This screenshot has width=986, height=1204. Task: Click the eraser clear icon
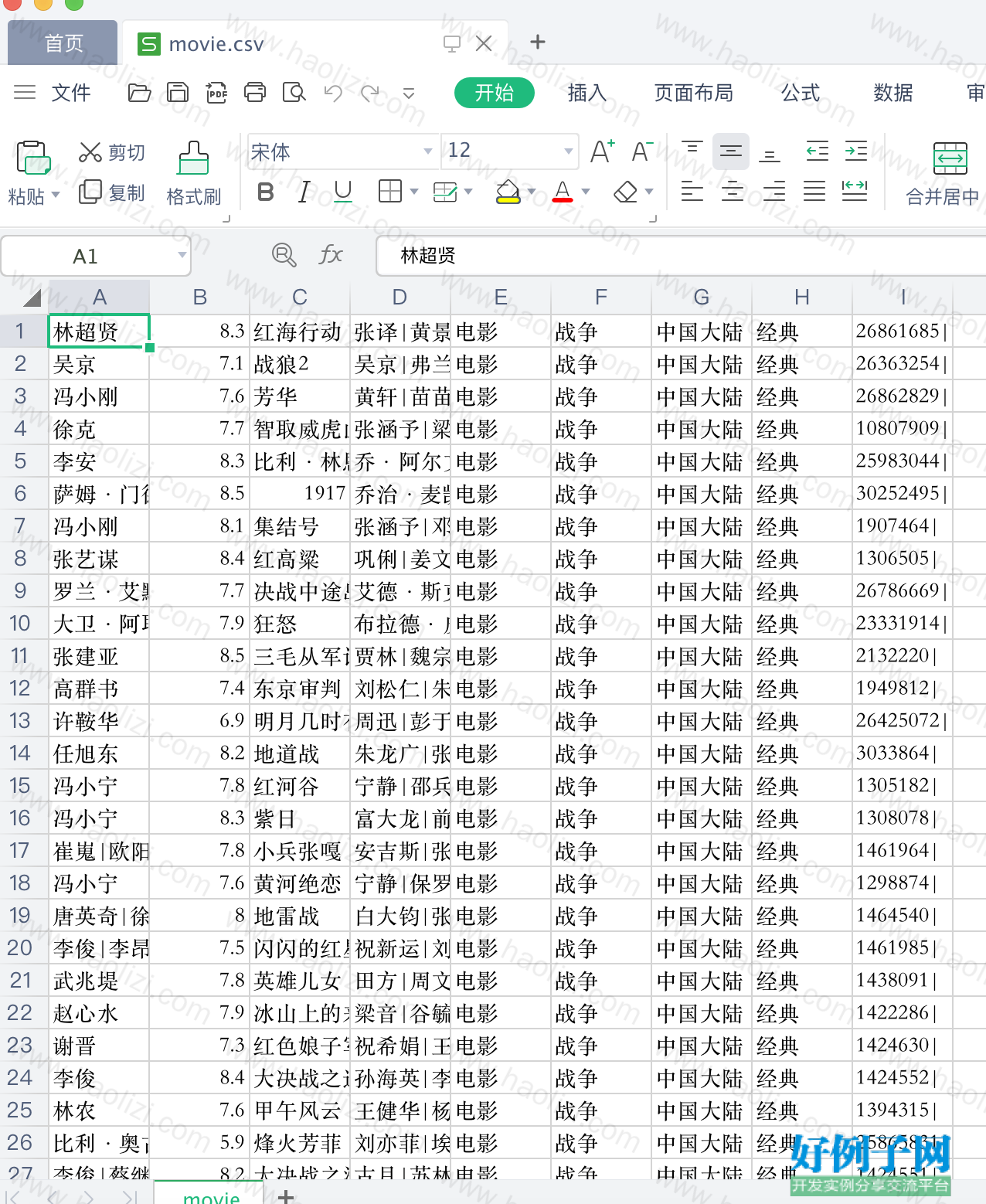coord(625,191)
